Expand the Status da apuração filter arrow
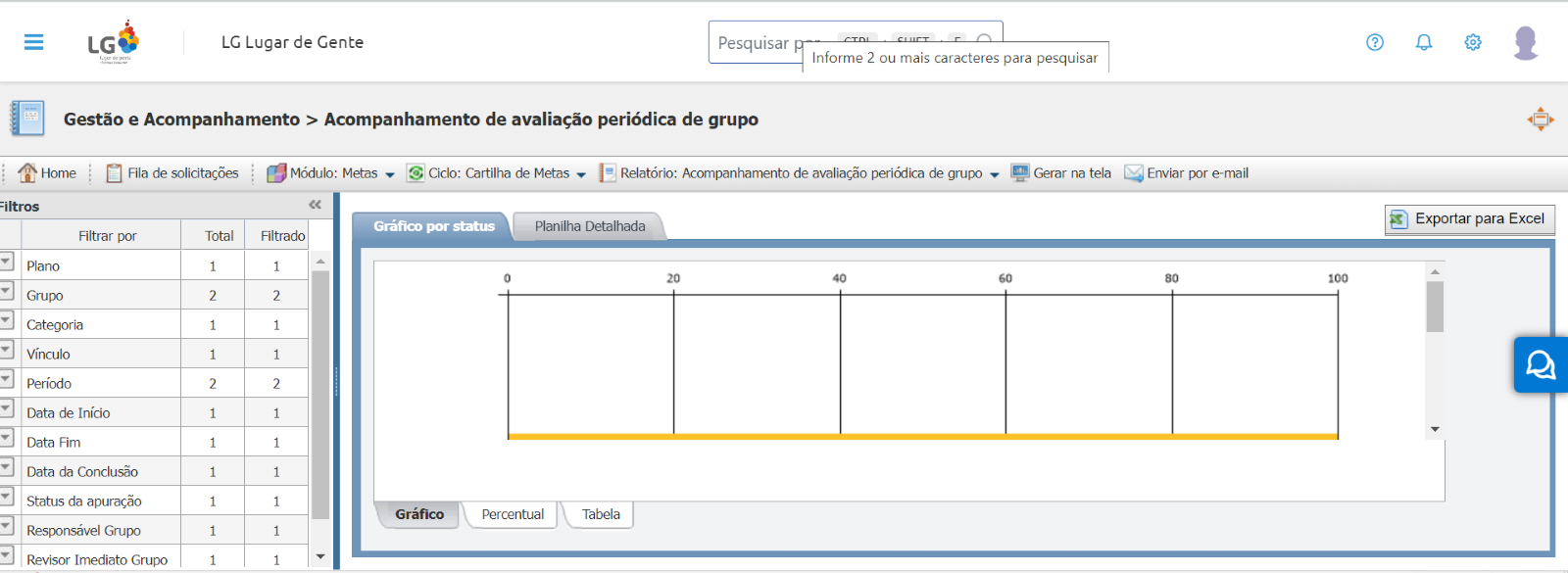Viewport: 1568px width, 573px height. 6,497
